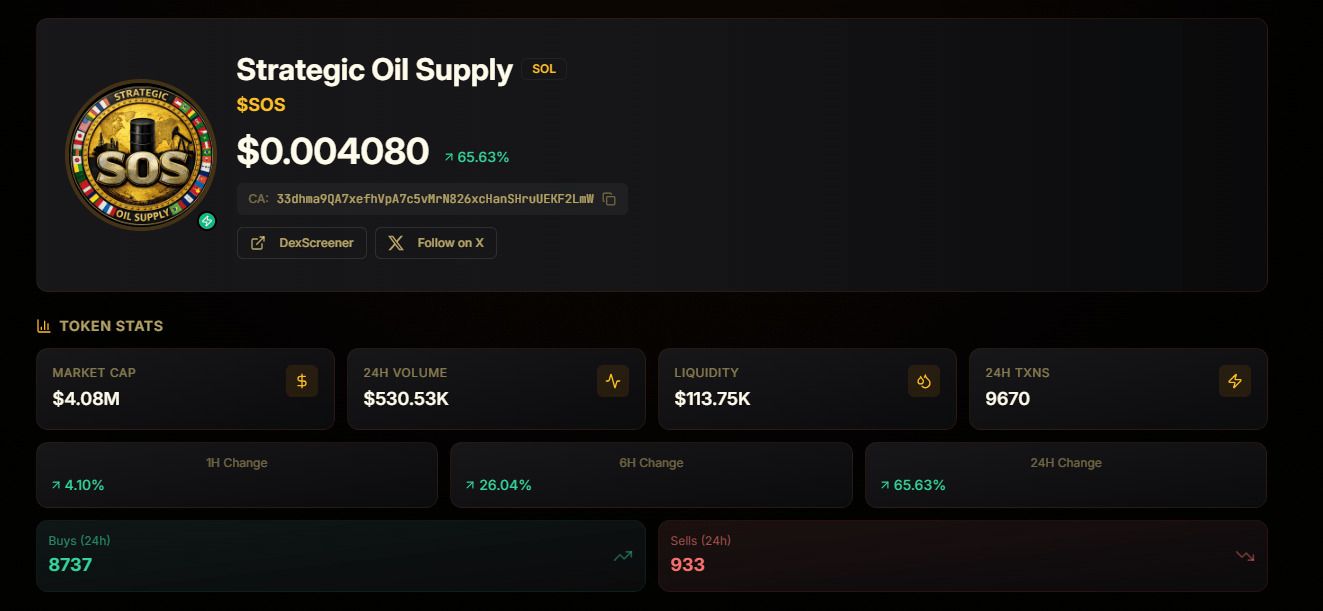Click the SOS token logo
1323x611 pixels.
140,155
